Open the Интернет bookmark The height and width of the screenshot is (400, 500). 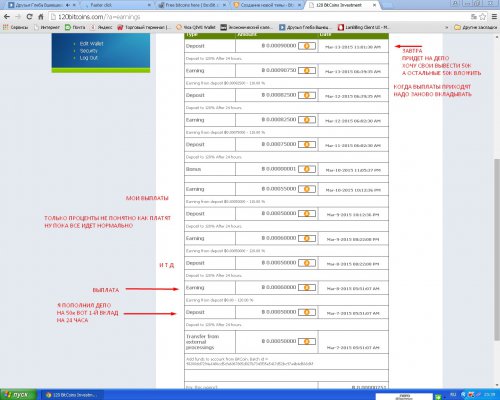(46, 27)
